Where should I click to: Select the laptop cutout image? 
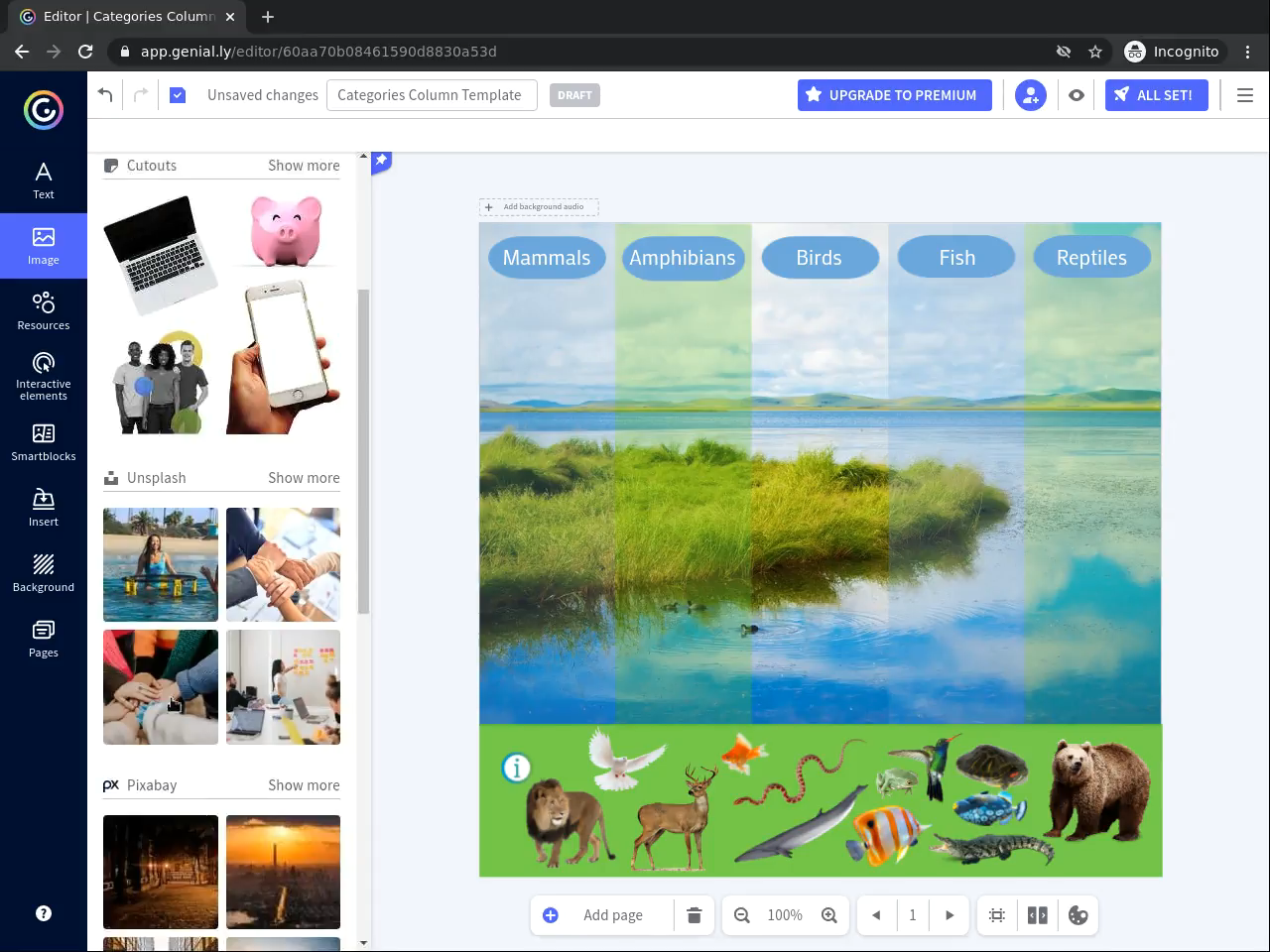click(161, 254)
